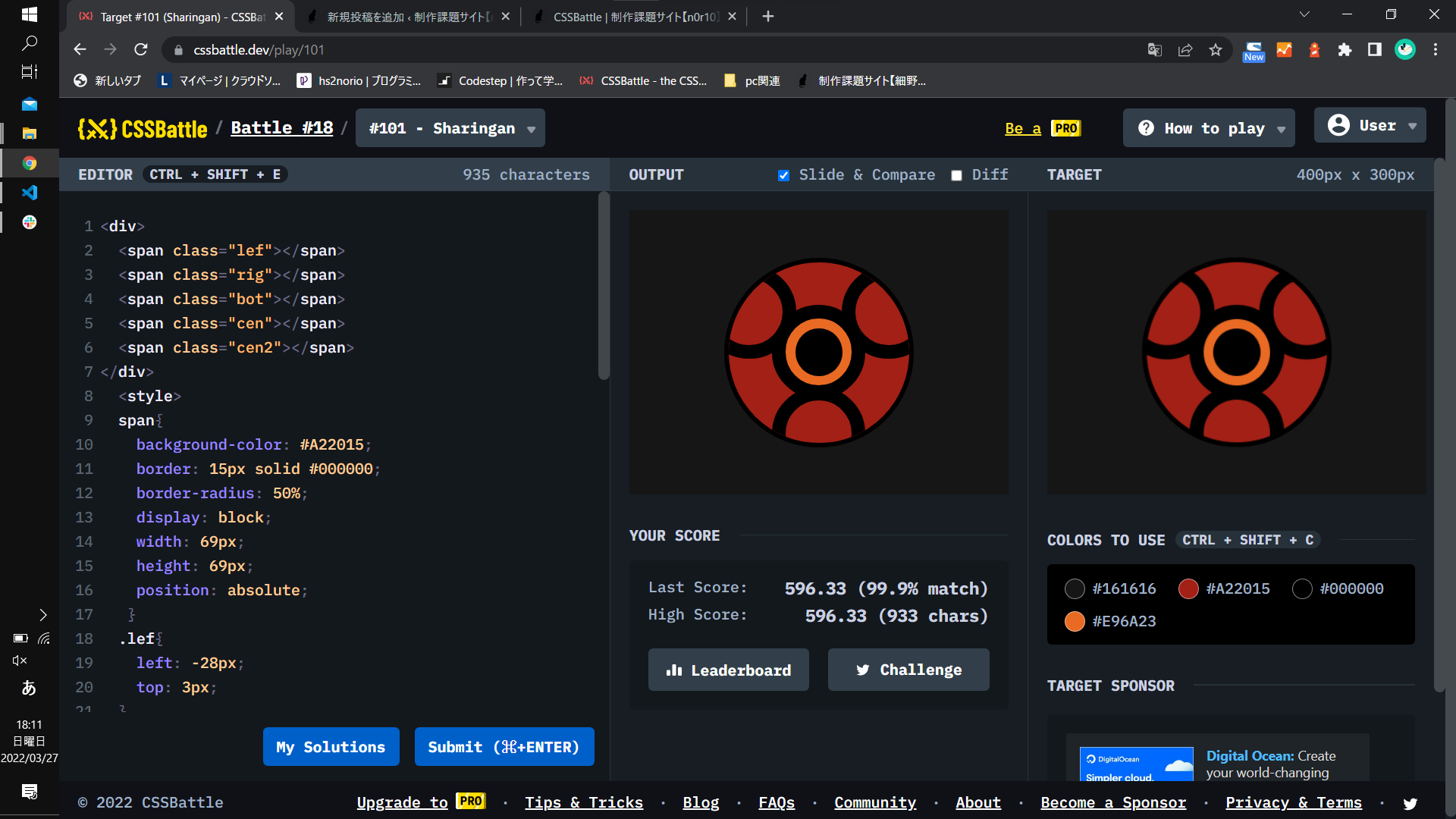Open the Tips & Tricks footer link
Image resolution: width=1456 pixels, height=819 pixels.
point(583,802)
